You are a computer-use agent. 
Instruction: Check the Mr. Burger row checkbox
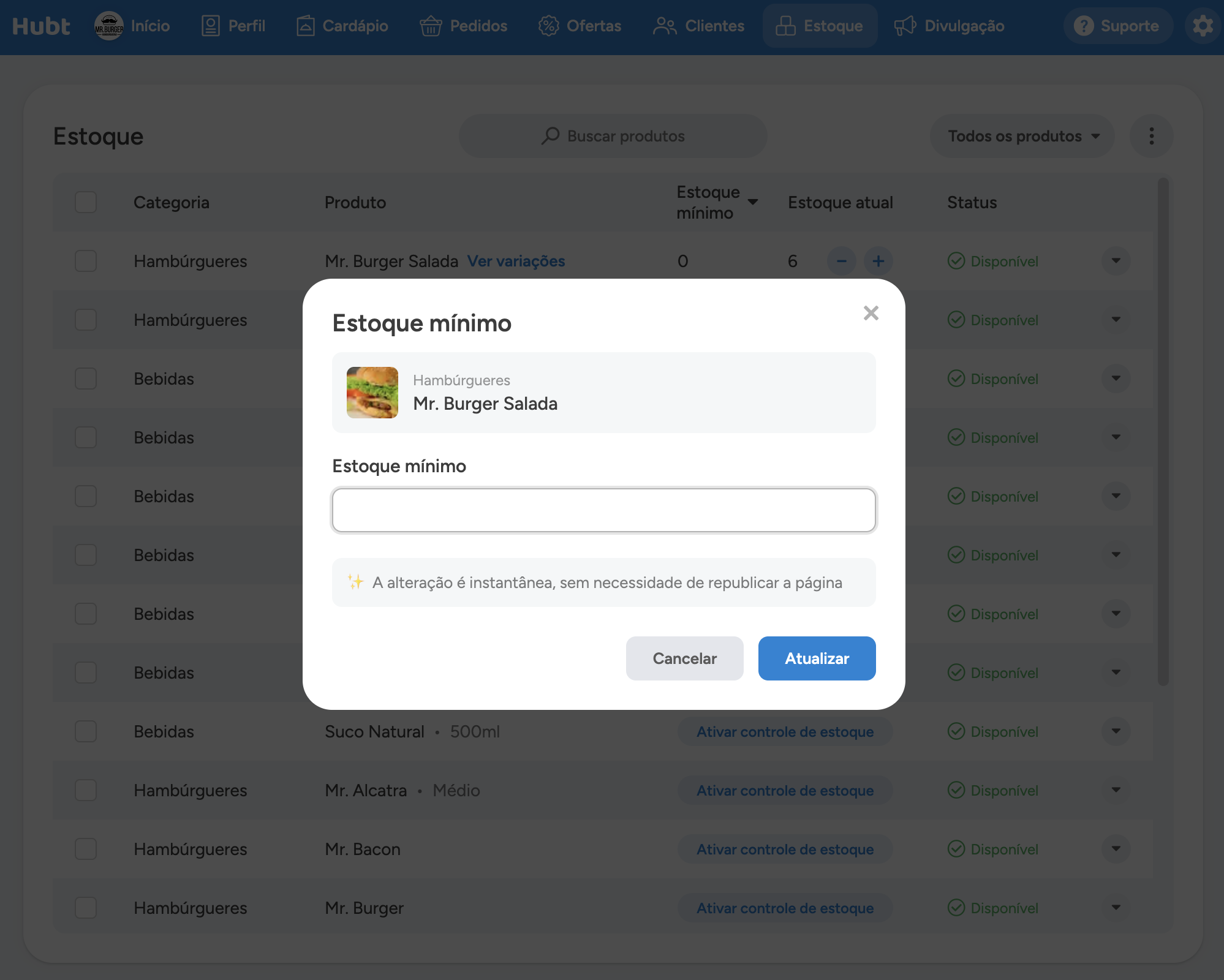point(86,908)
